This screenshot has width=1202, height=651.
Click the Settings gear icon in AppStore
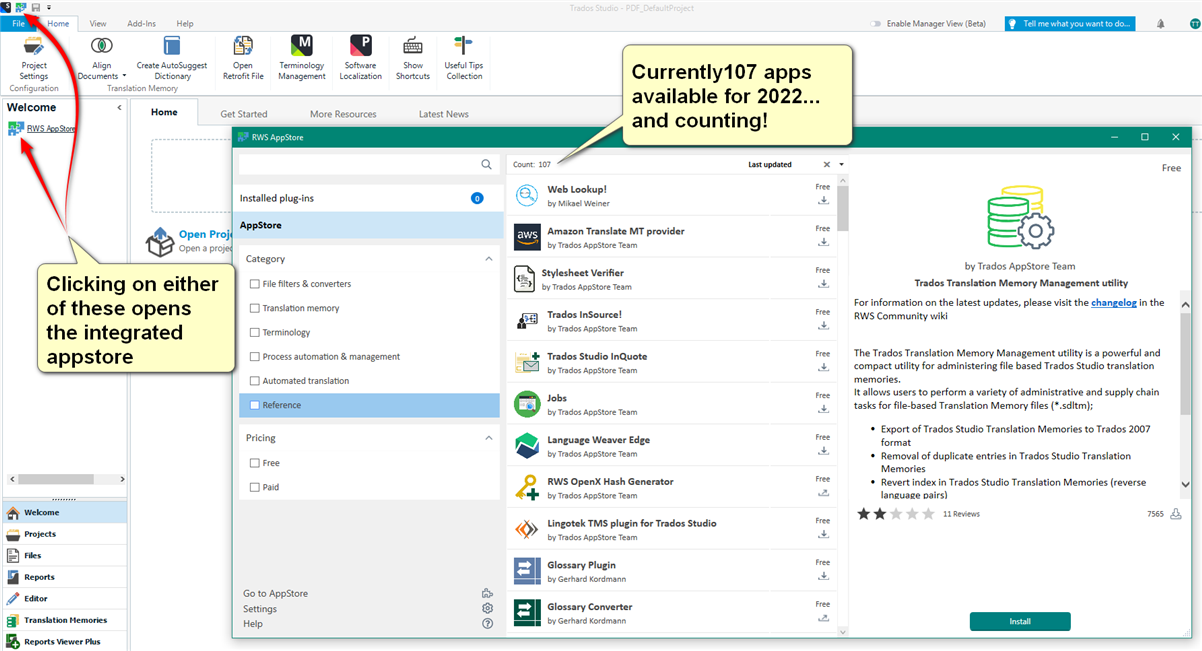487,608
